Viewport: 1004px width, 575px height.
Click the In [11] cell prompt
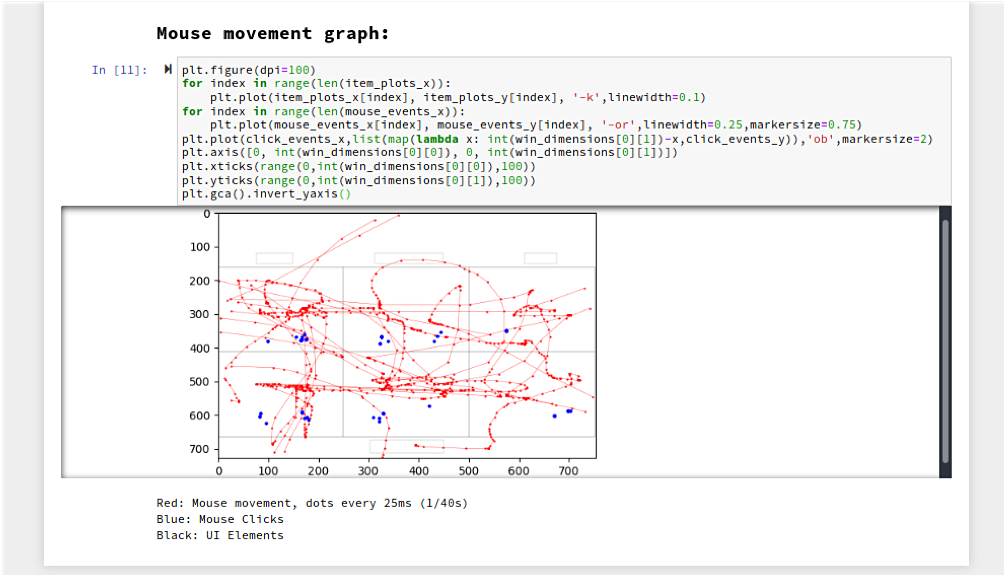[120, 70]
